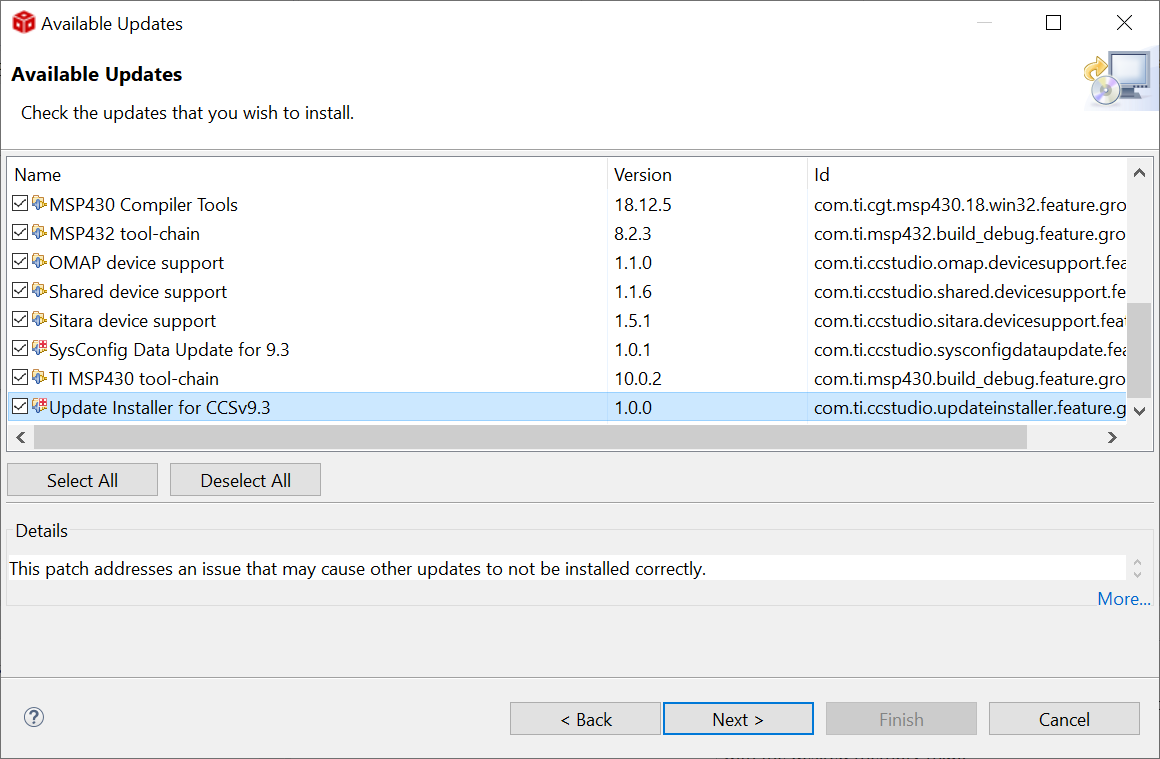Proceed with the Next button
1160x759 pixels.
[738, 719]
